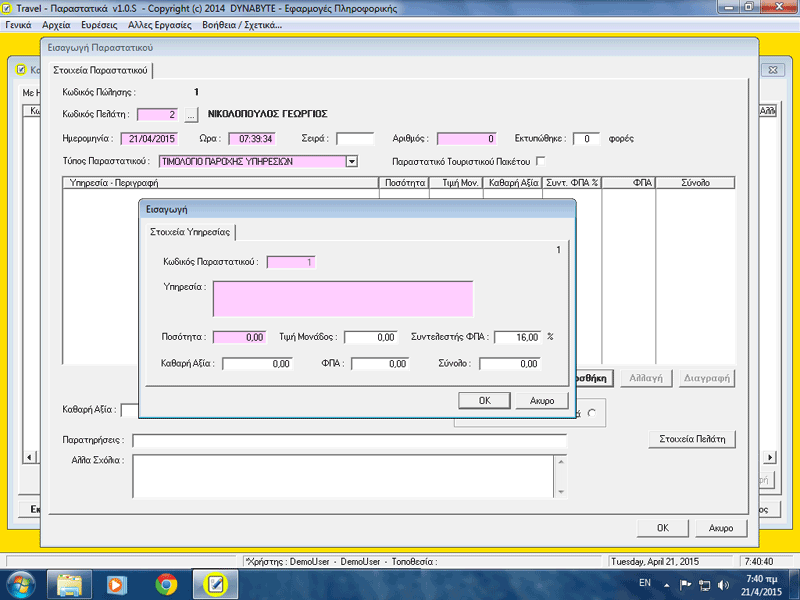Viewport: 800px width, 600px height.
Task: Open Ευρέσεις menu
Action: [x=99, y=25]
